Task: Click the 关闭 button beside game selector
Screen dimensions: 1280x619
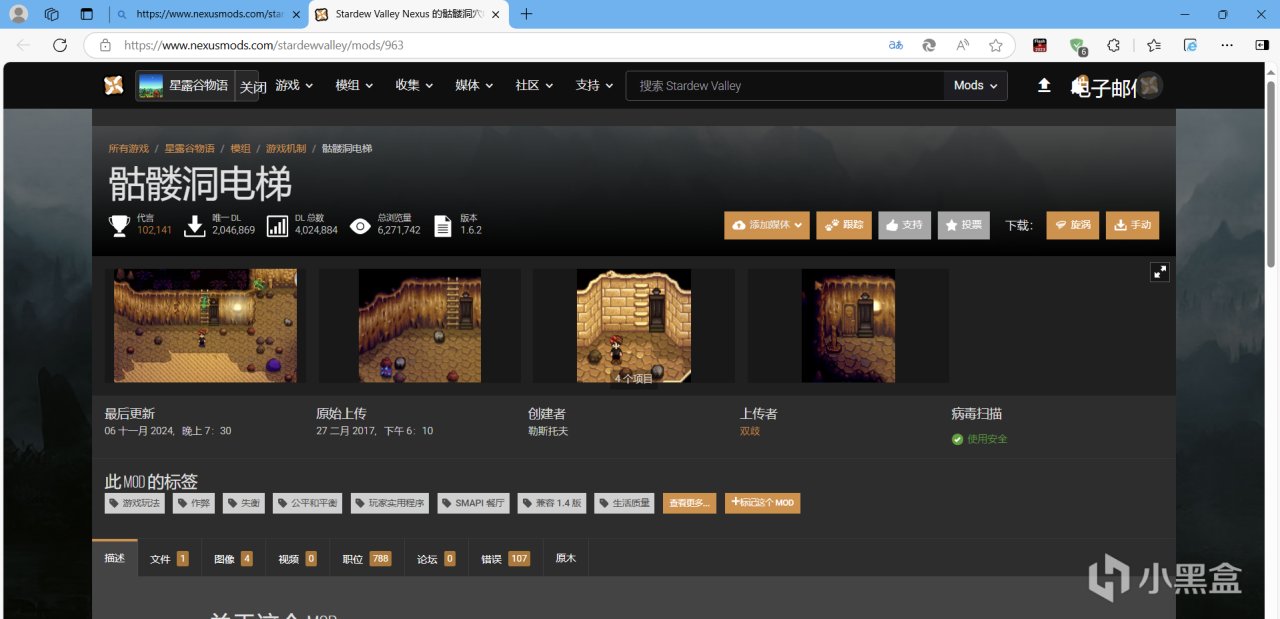Action: pyautogui.click(x=252, y=87)
